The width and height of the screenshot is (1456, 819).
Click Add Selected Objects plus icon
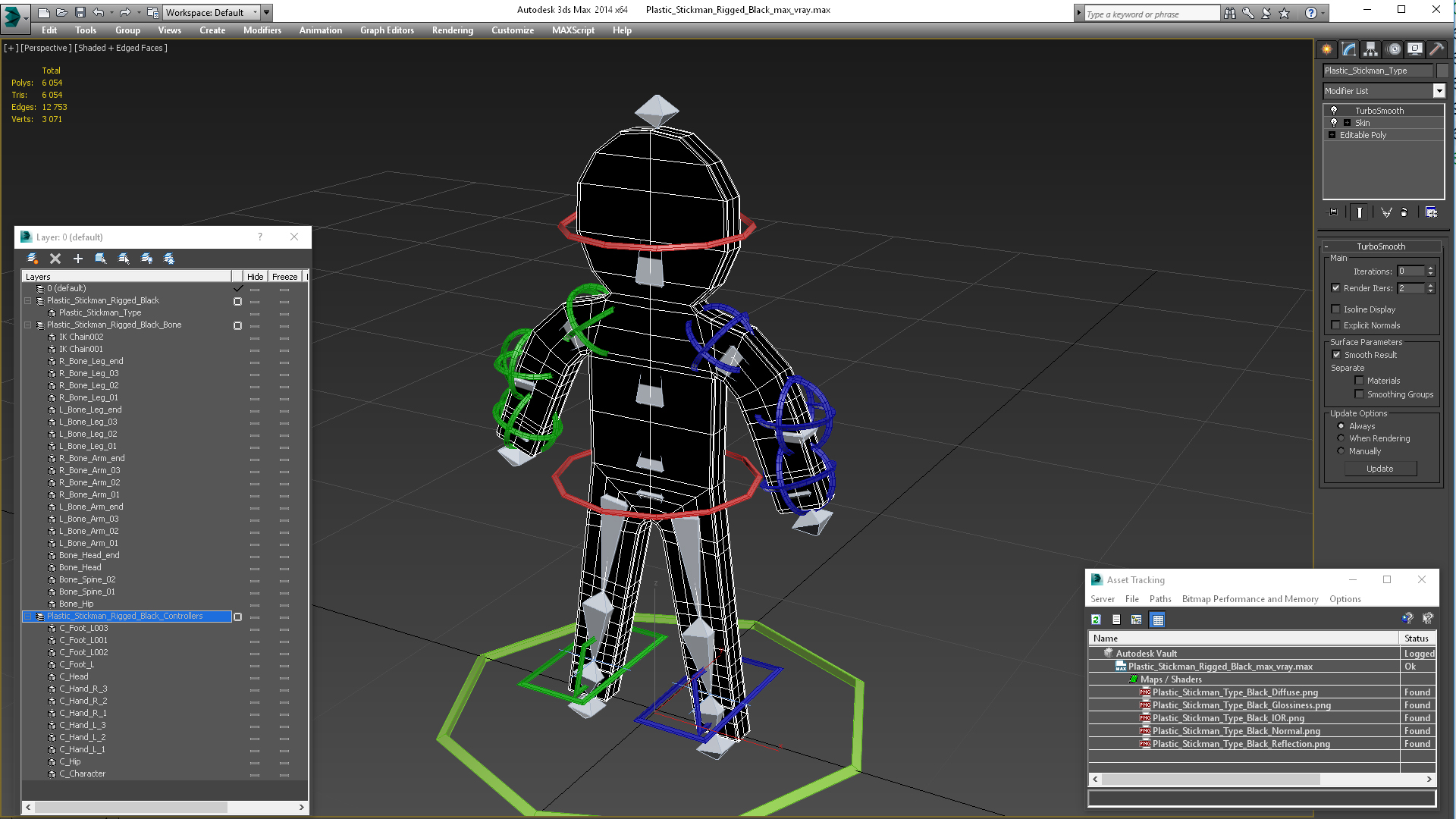click(x=77, y=259)
